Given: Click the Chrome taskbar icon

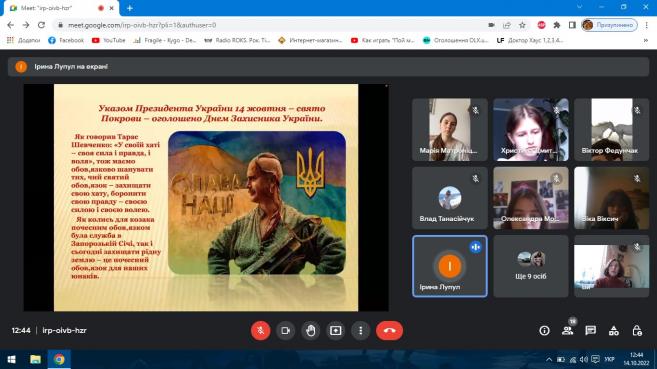Looking at the screenshot, I should (x=59, y=359).
